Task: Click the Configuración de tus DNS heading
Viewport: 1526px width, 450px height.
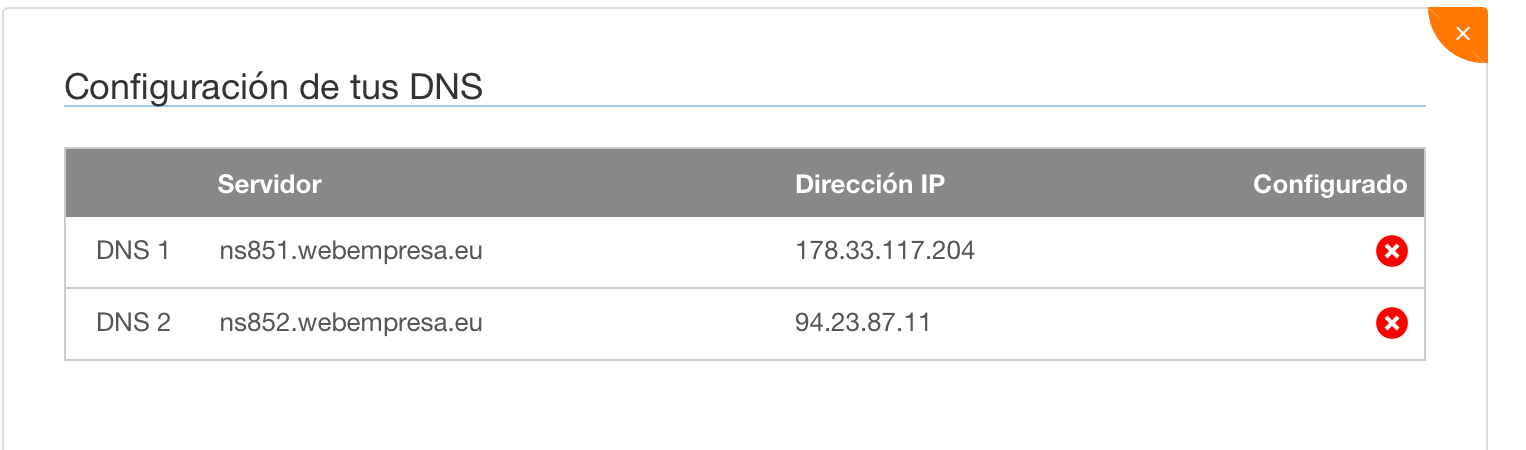Action: [x=273, y=87]
